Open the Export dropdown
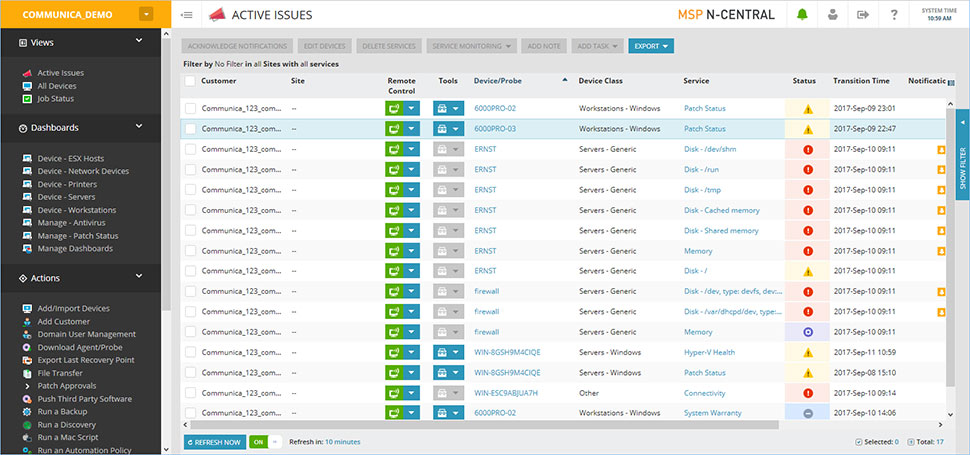Viewport: 970px width, 455px height. (651, 46)
